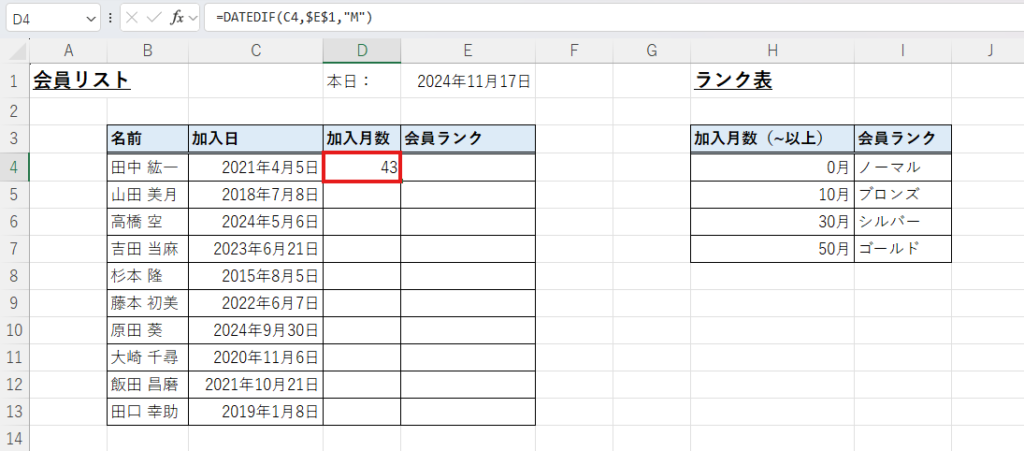
Task: Click the date cell 2024年11月17日
Action: pyautogui.click(x=469, y=82)
